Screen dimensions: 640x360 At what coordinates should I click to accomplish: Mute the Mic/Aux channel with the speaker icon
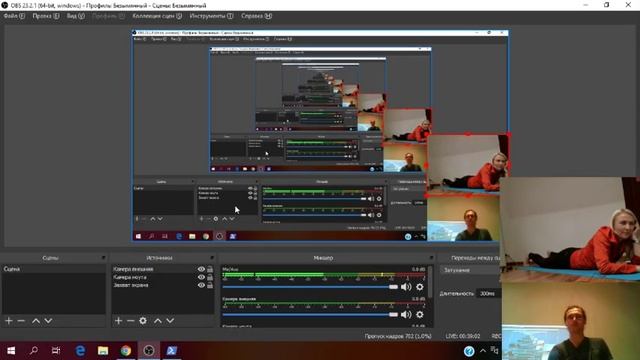406,287
